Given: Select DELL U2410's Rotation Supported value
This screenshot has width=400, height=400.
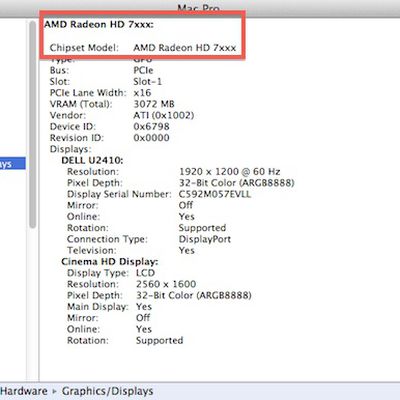Looking at the screenshot, I should 202,228.
